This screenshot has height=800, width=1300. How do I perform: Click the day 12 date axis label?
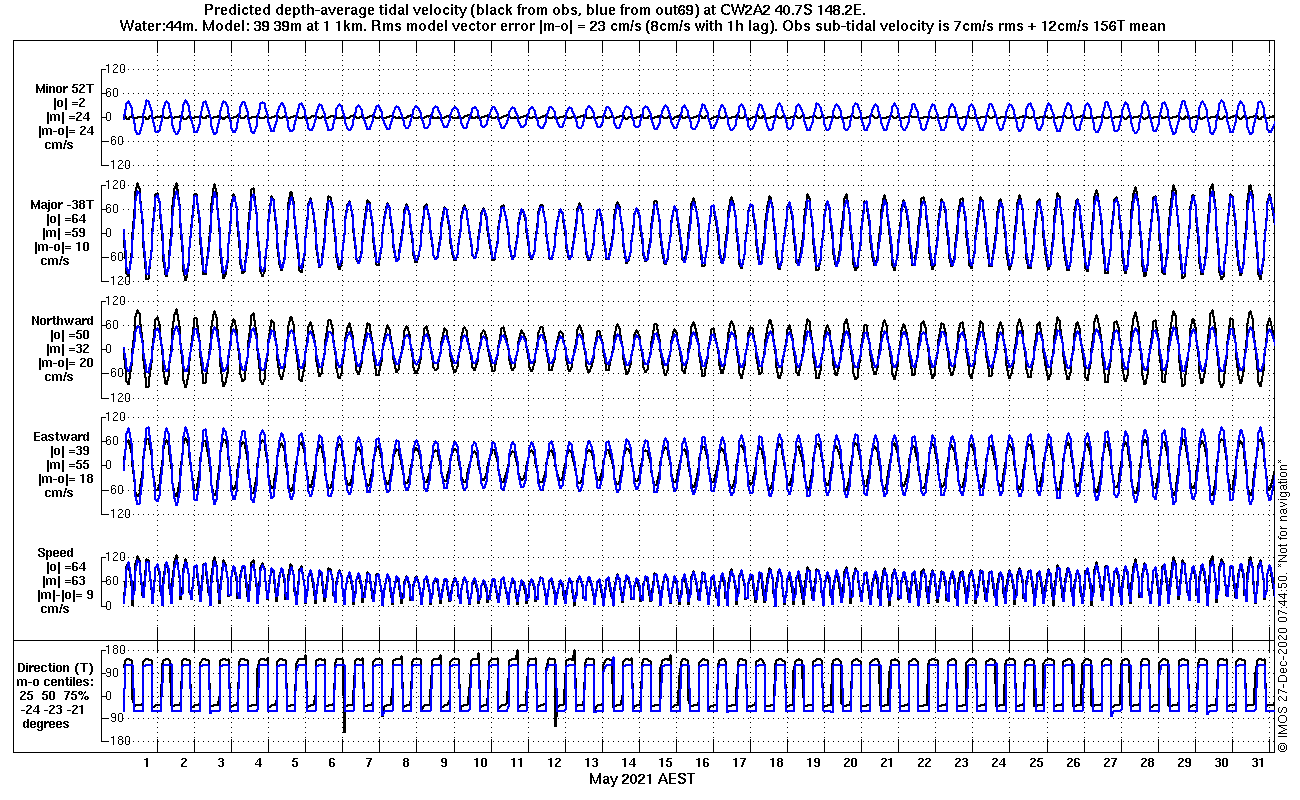pyautogui.click(x=554, y=763)
